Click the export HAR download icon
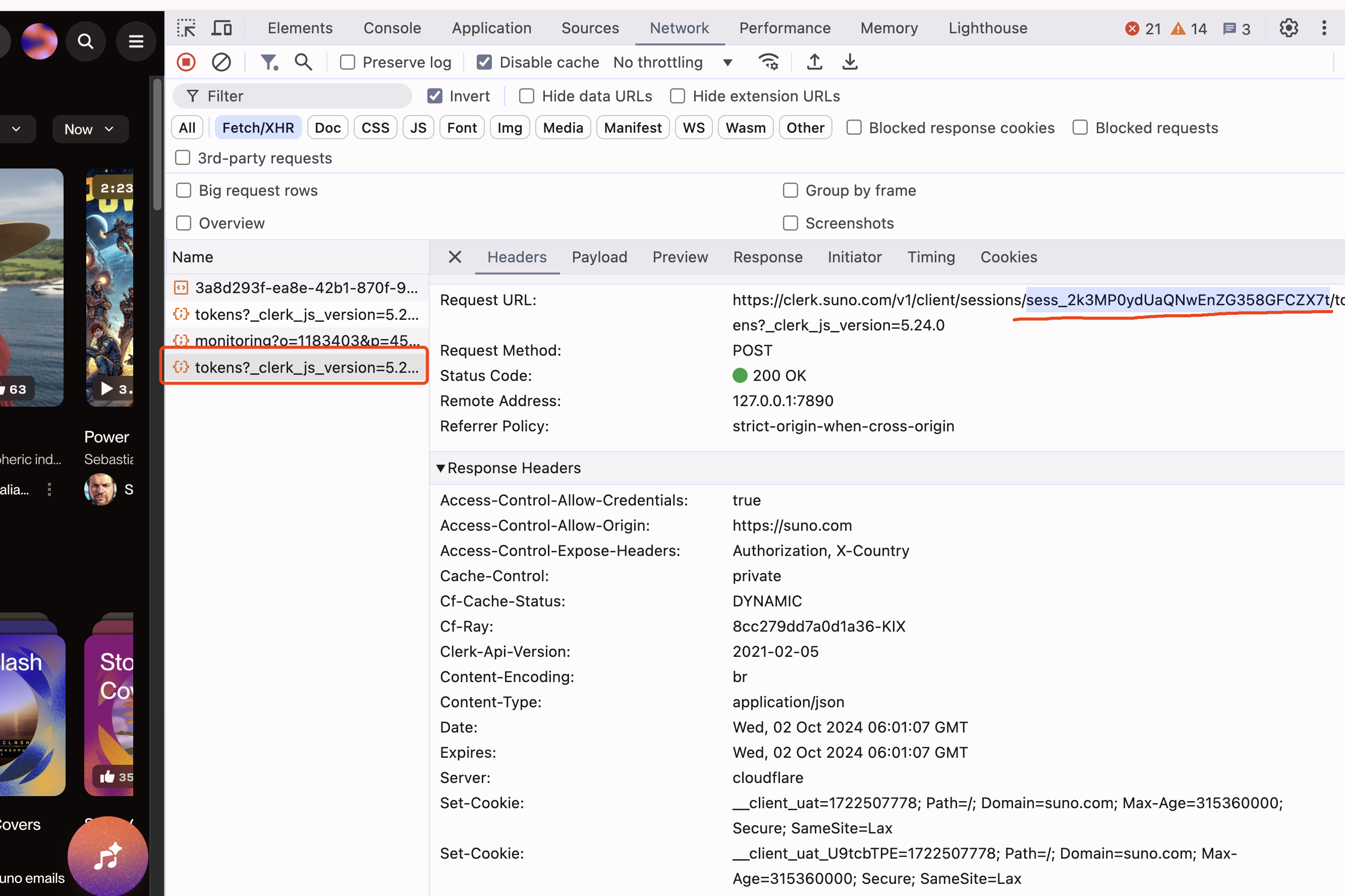 pyautogui.click(x=850, y=62)
